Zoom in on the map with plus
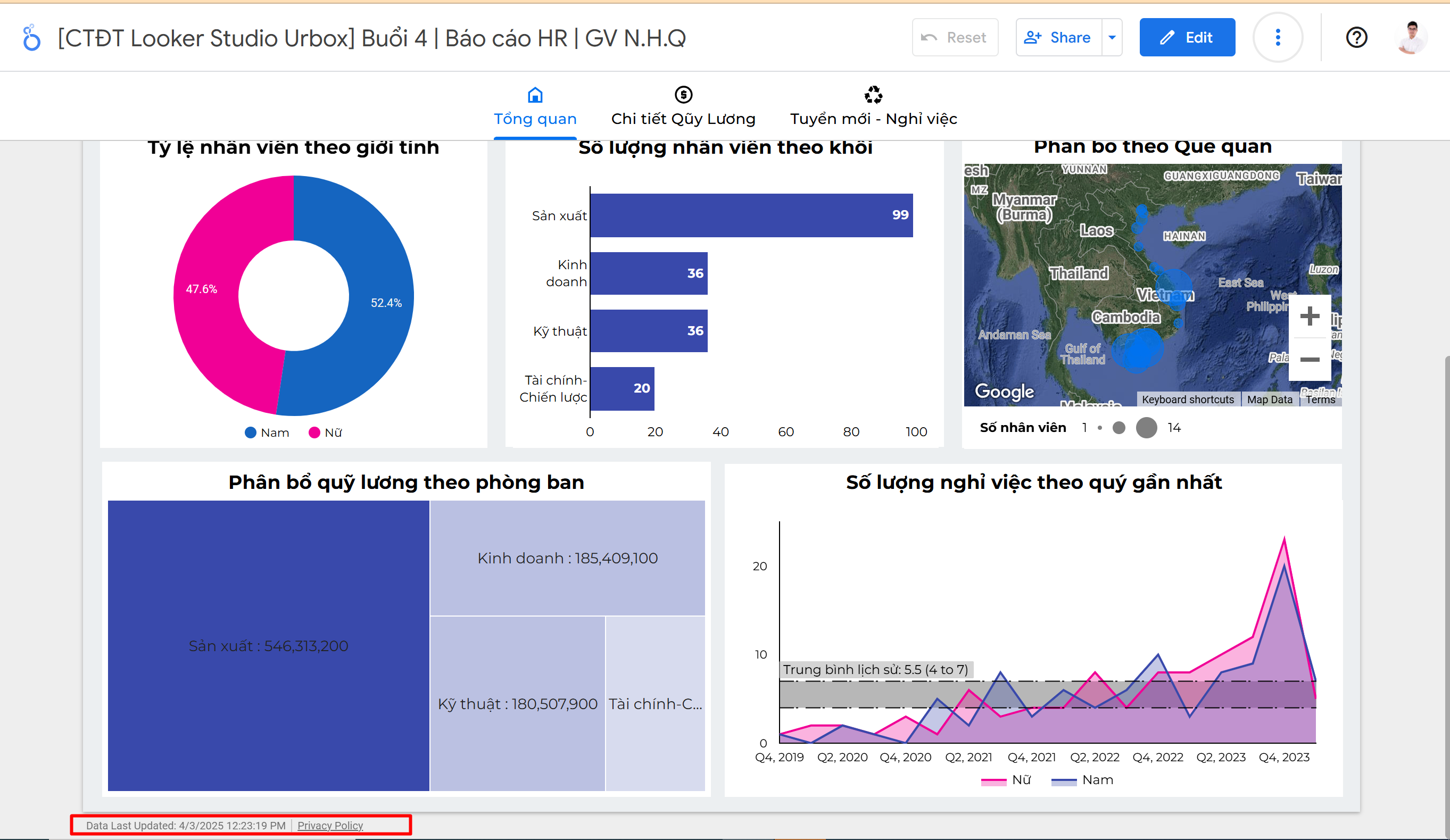This screenshot has height=840, width=1450. (1310, 316)
